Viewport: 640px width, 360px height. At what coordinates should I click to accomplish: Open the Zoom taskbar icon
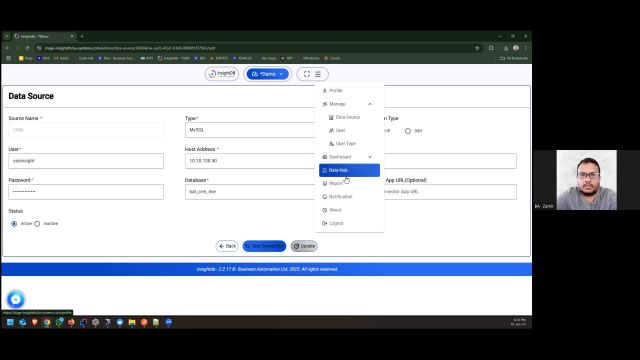pyautogui.click(x=169, y=322)
